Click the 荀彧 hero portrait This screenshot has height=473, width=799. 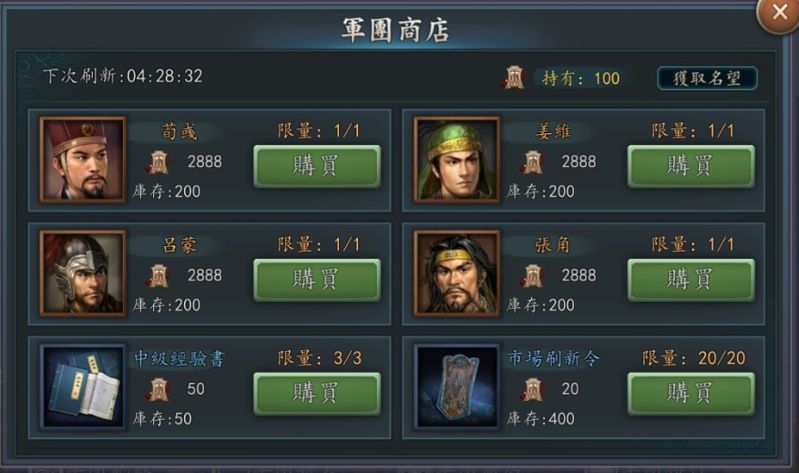pos(83,160)
